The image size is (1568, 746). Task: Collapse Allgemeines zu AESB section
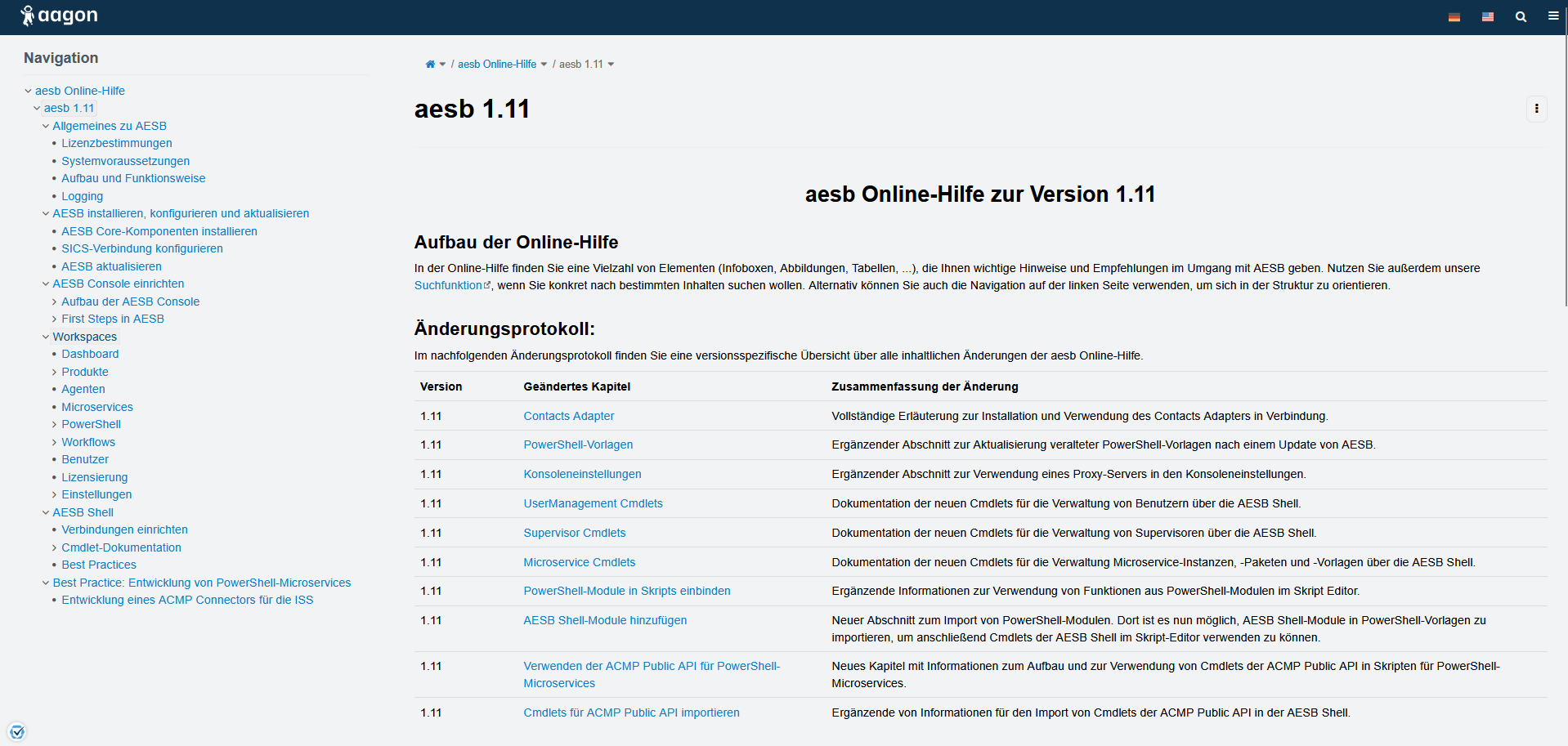click(x=46, y=126)
